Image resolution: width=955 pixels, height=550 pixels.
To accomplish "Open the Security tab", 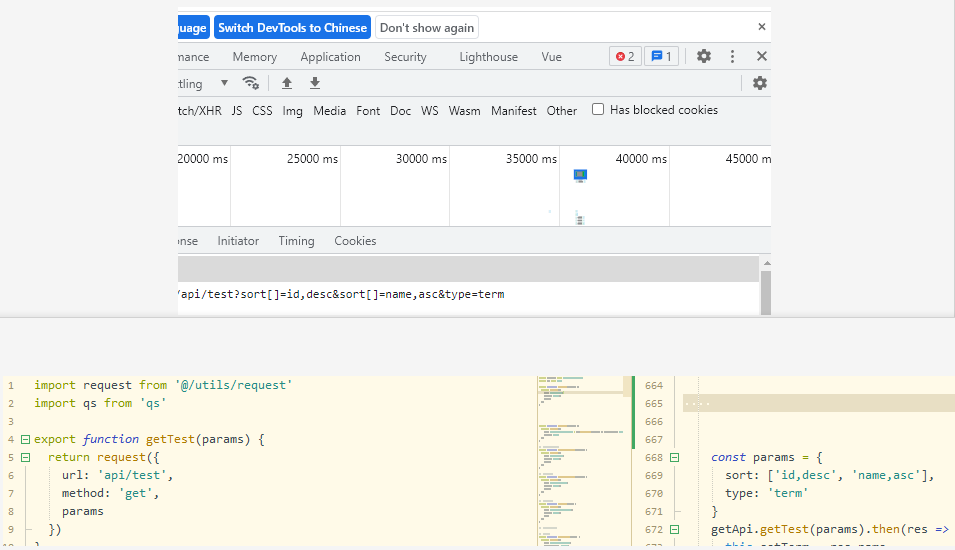I will tap(405, 57).
